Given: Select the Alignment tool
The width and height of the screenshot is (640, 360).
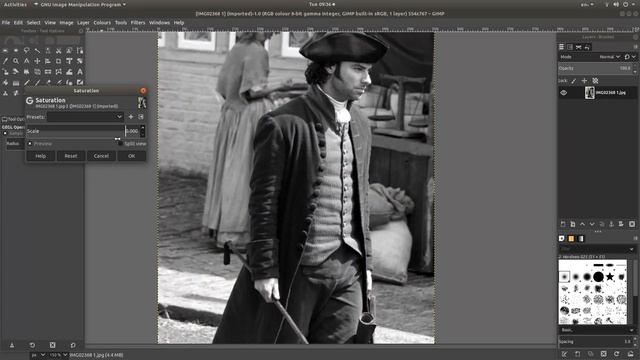Looking at the screenshot, I should (48, 61).
